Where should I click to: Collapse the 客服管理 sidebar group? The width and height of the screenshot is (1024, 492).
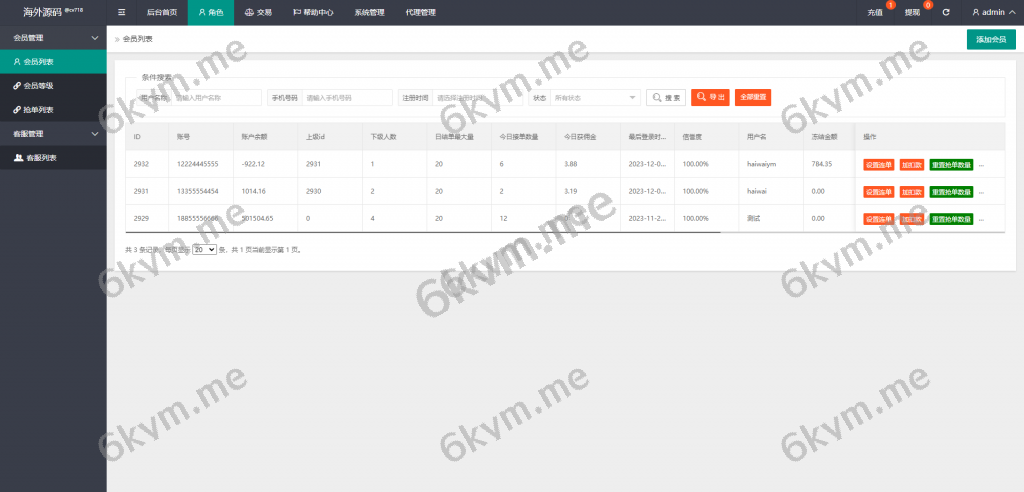point(53,134)
